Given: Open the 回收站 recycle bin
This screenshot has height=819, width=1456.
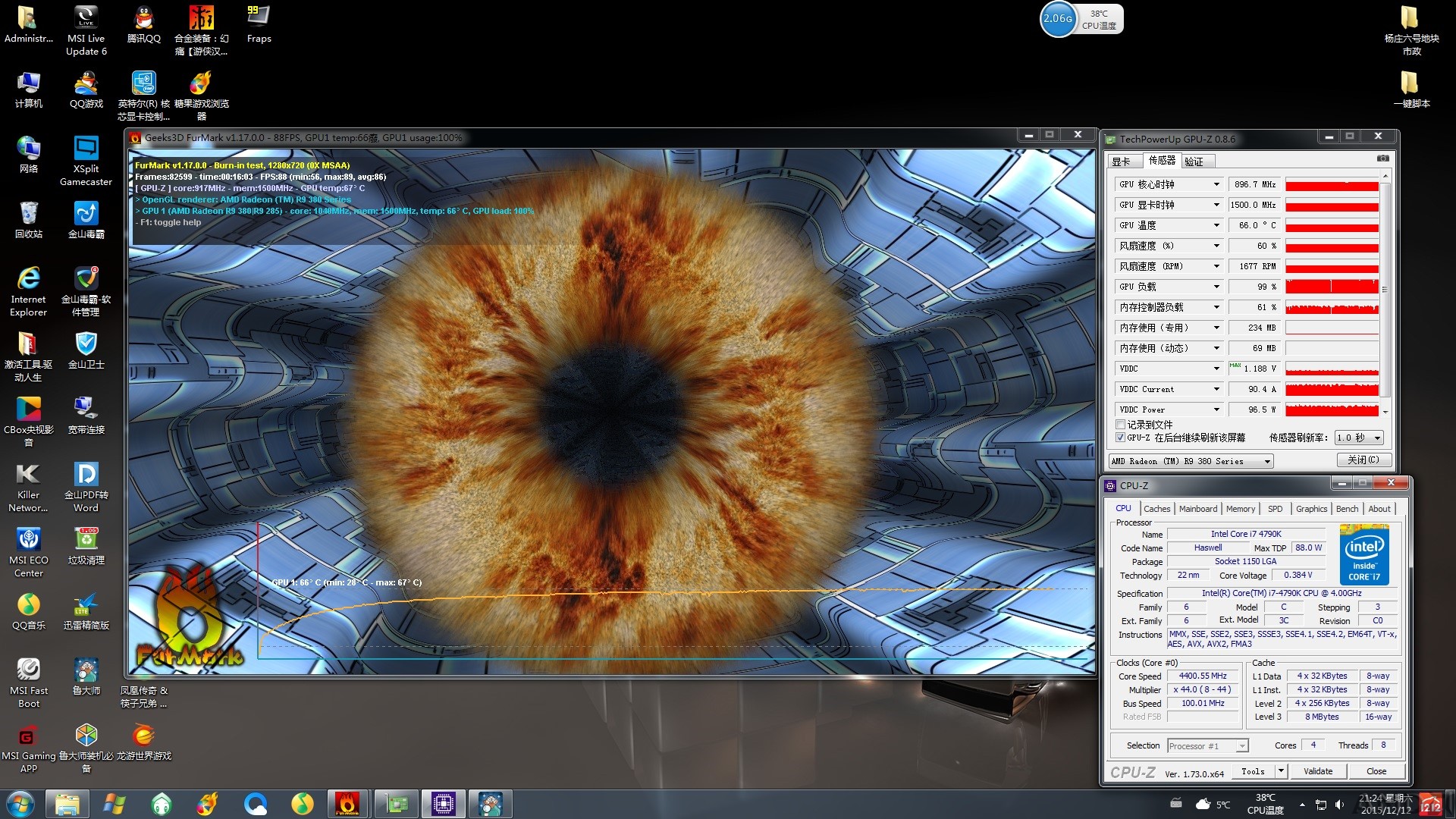Looking at the screenshot, I should (x=28, y=221).
